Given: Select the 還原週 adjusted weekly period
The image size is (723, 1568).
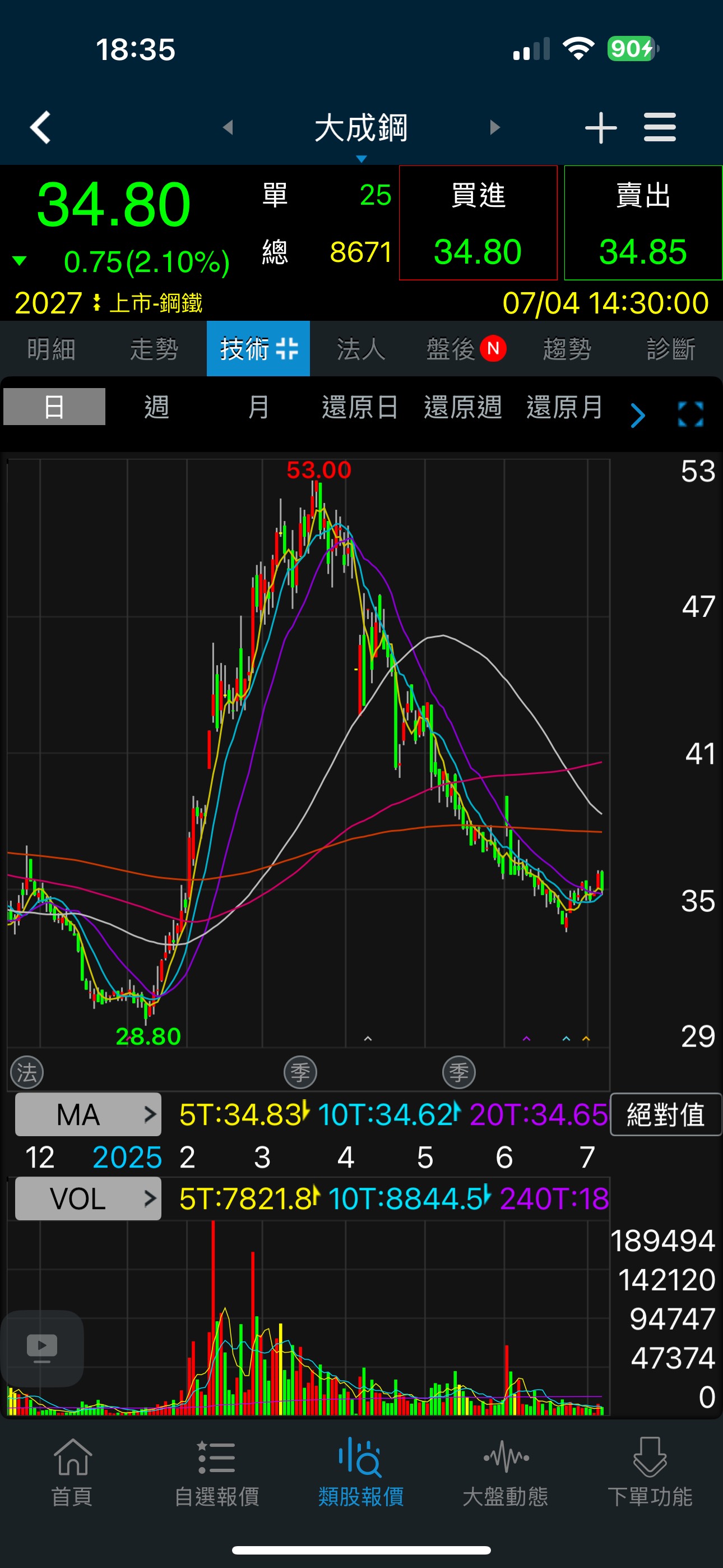Looking at the screenshot, I should pos(463,407).
